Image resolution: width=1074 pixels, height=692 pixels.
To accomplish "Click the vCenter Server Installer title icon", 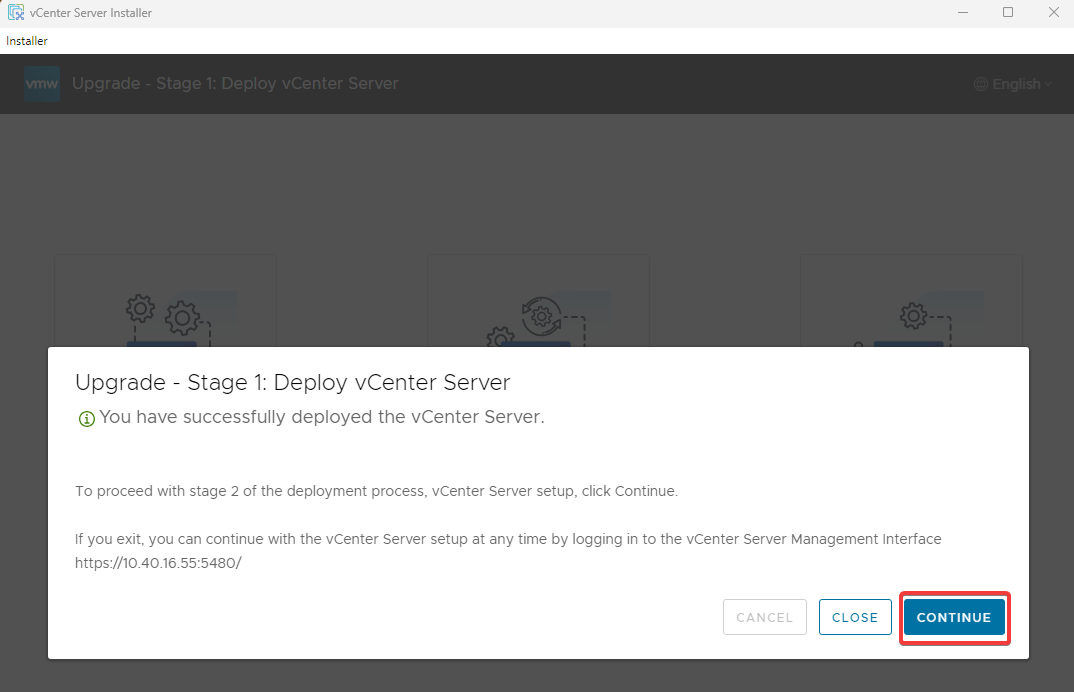I will coord(16,12).
